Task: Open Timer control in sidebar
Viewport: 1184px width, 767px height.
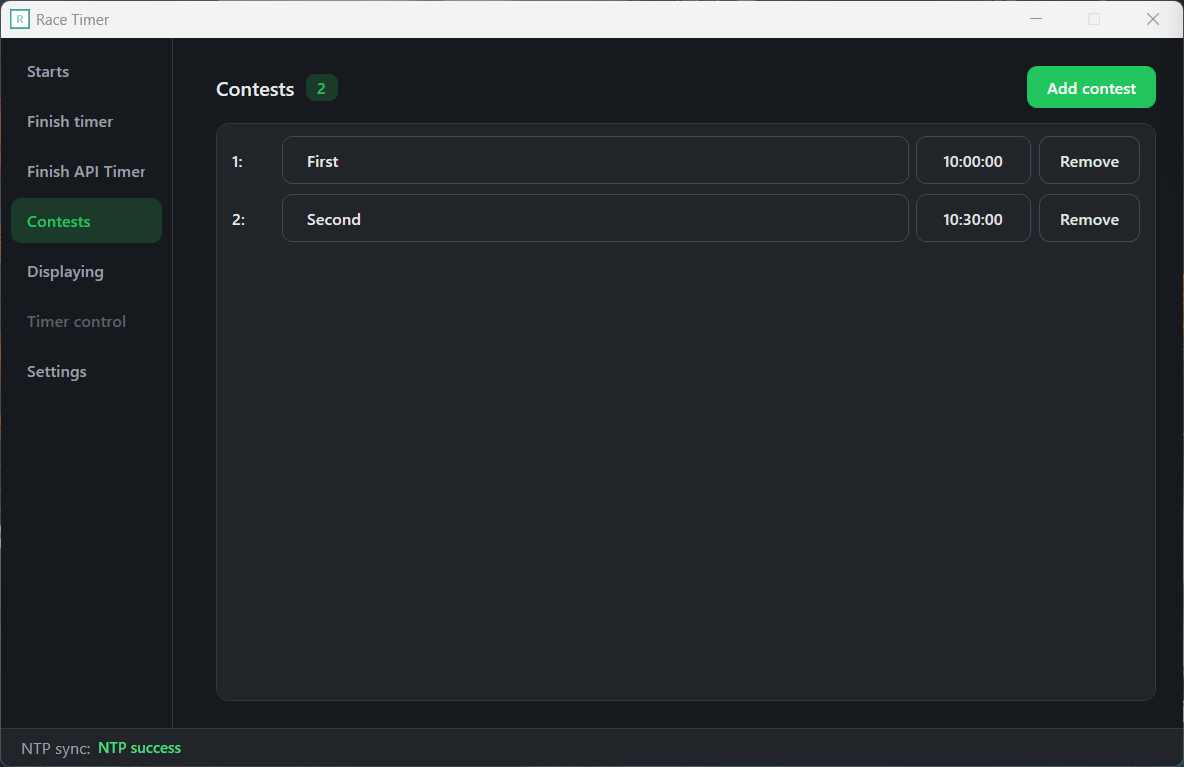Action: (x=86, y=322)
